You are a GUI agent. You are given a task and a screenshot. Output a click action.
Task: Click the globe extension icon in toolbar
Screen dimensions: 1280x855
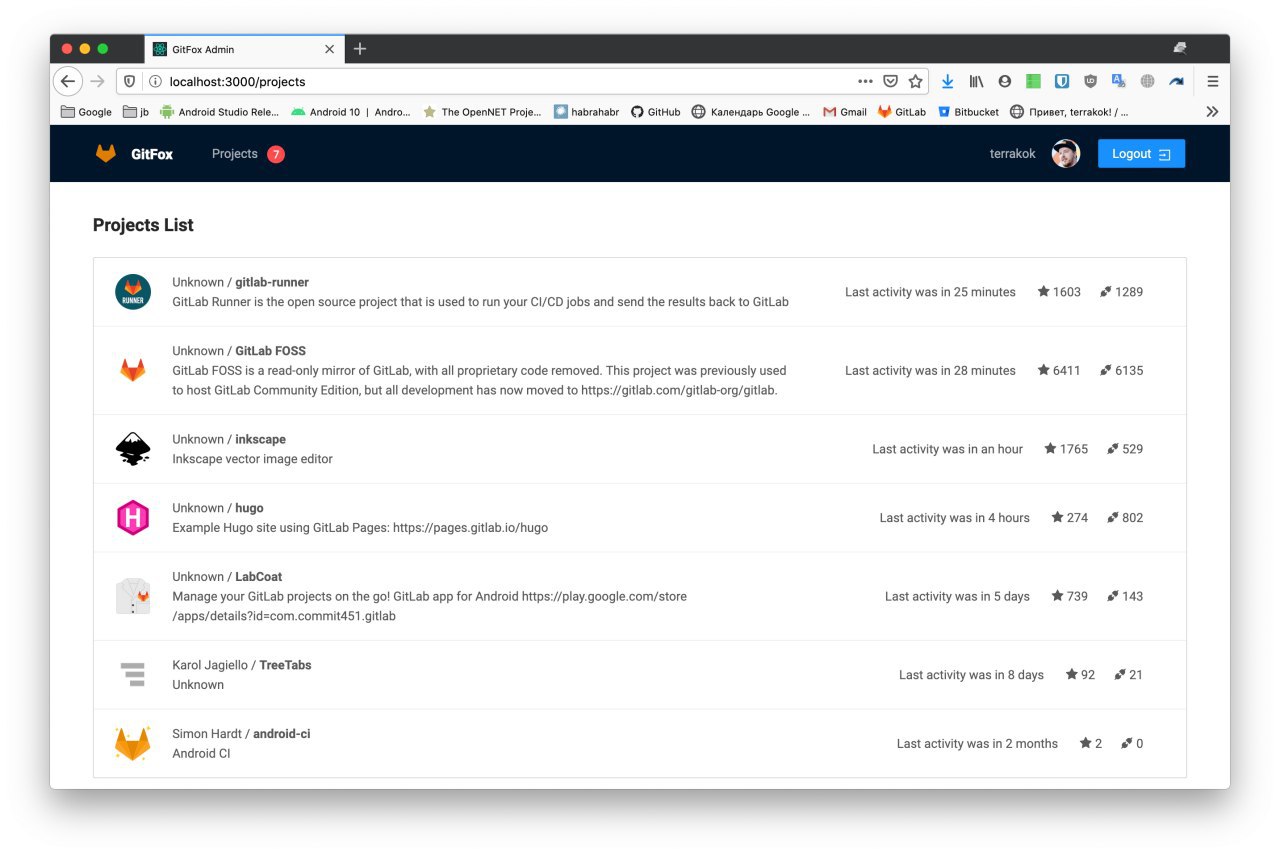(x=1148, y=82)
